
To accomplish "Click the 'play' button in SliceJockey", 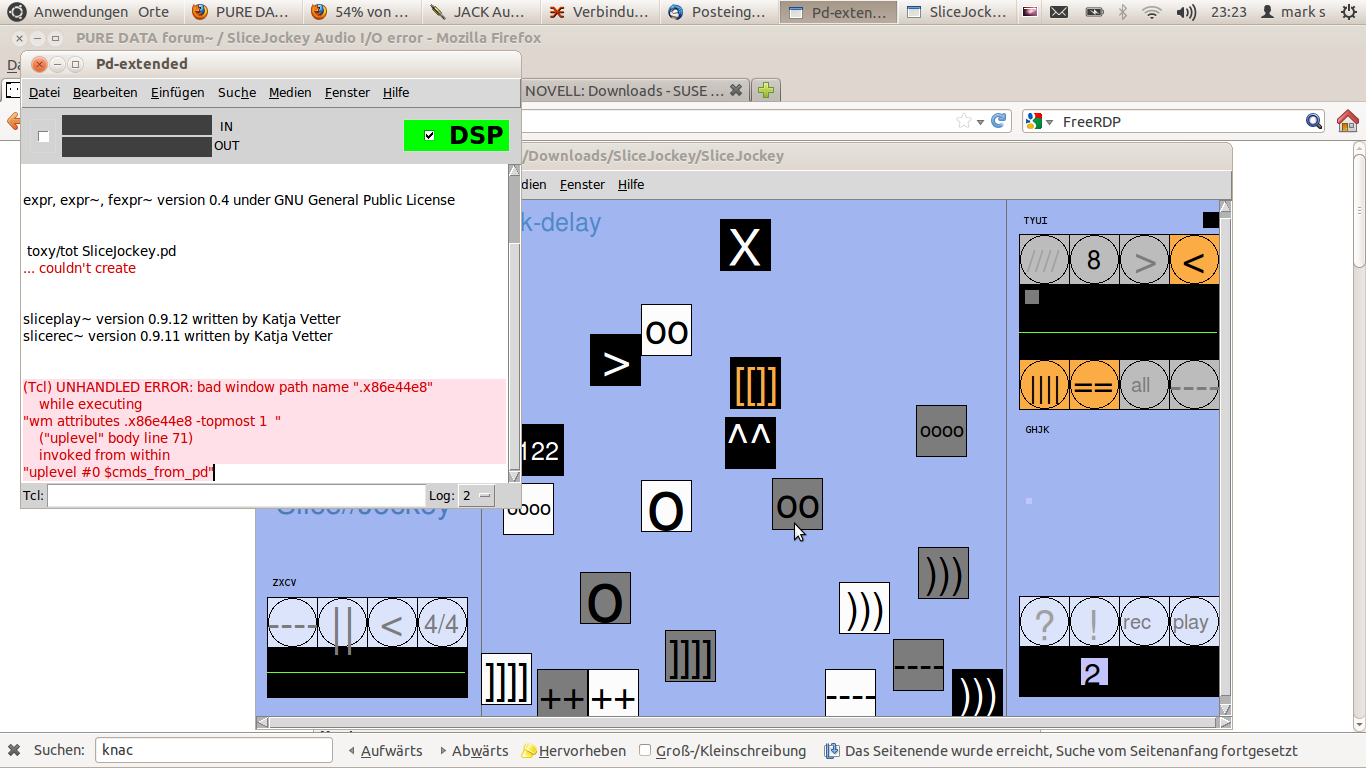I will point(1194,622).
